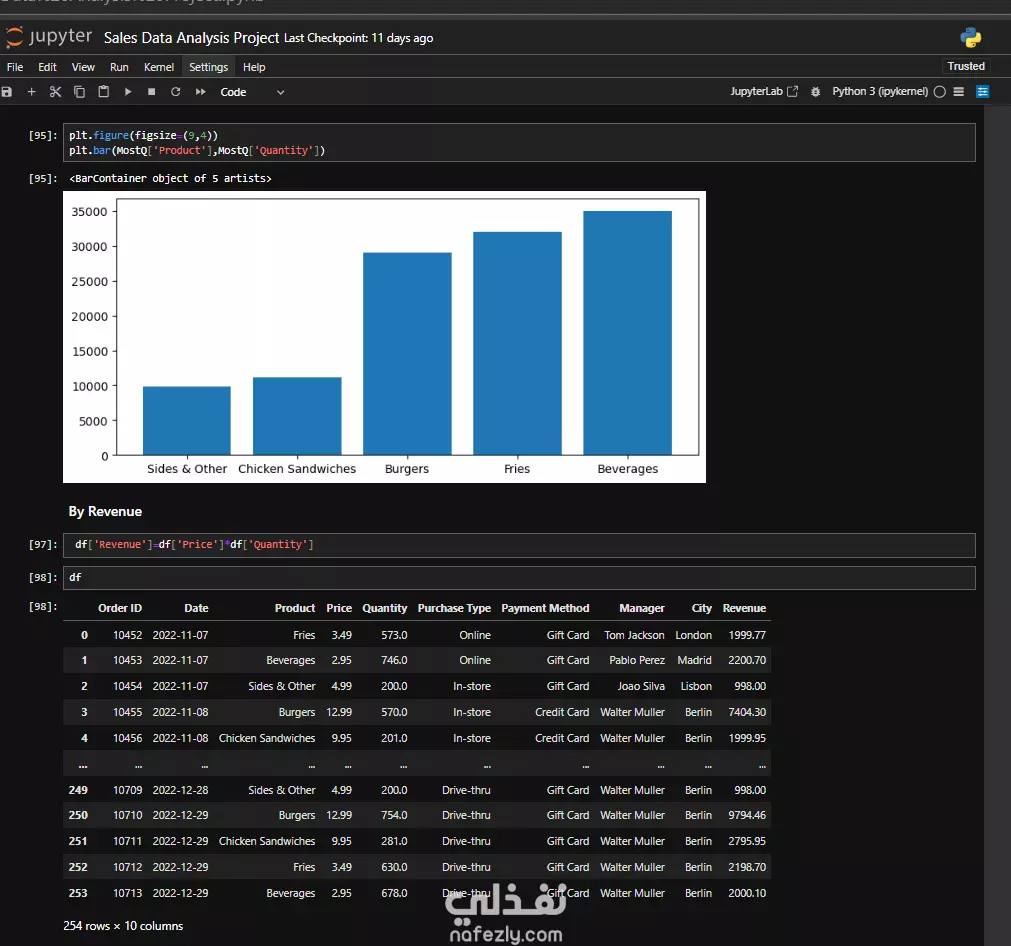Click revenue value 7404.30
Image resolution: width=1011 pixels, height=946 pixels.
click(x=747, y=712)
